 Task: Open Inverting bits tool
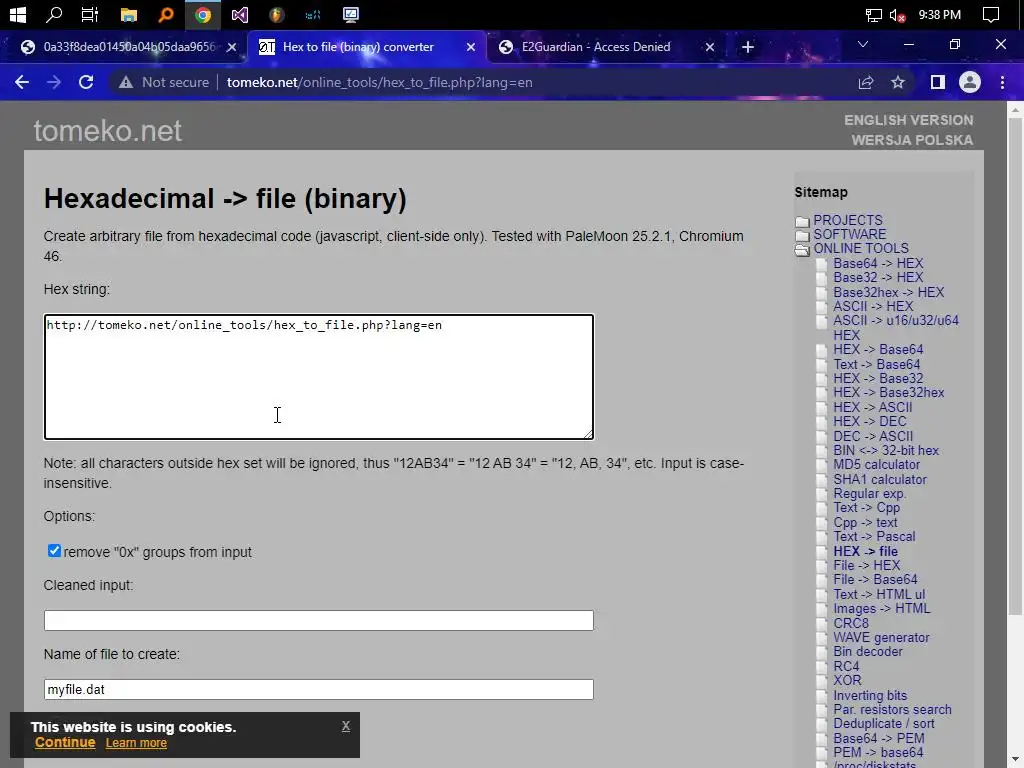pos(870,696)
